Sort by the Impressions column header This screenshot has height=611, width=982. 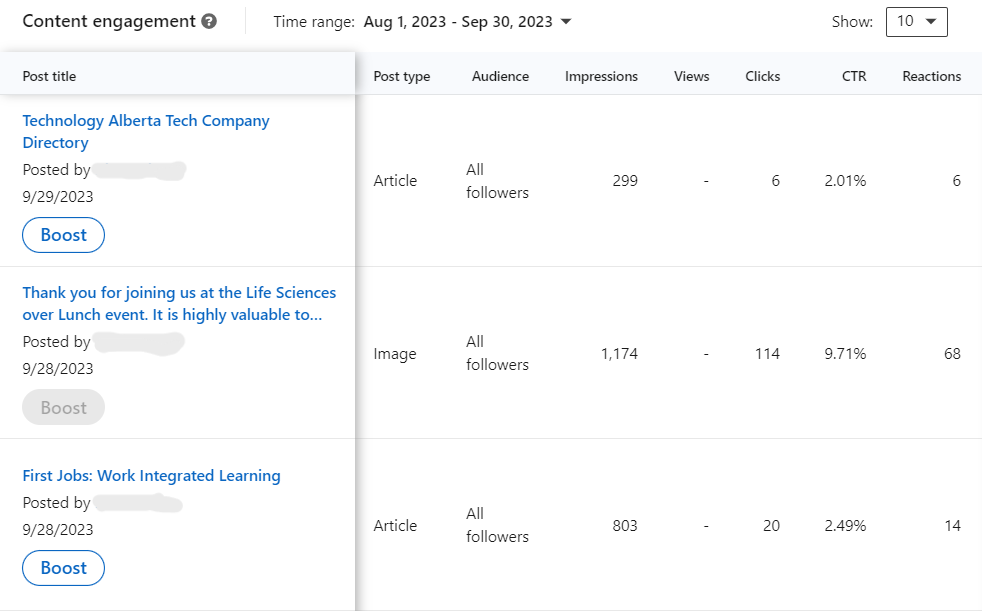(x=601, y=76)
